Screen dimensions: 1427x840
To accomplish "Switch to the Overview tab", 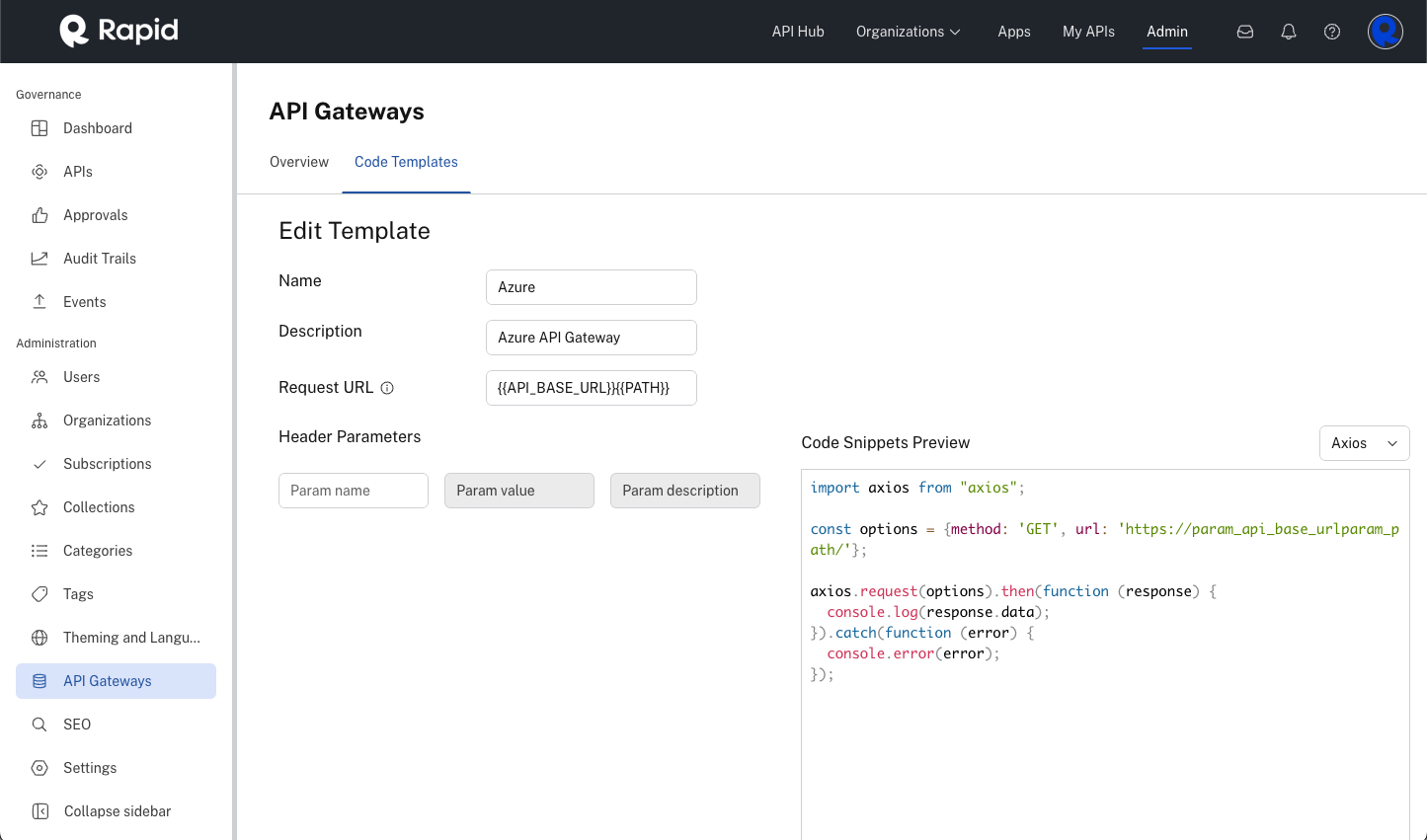I will click(299, 162).
